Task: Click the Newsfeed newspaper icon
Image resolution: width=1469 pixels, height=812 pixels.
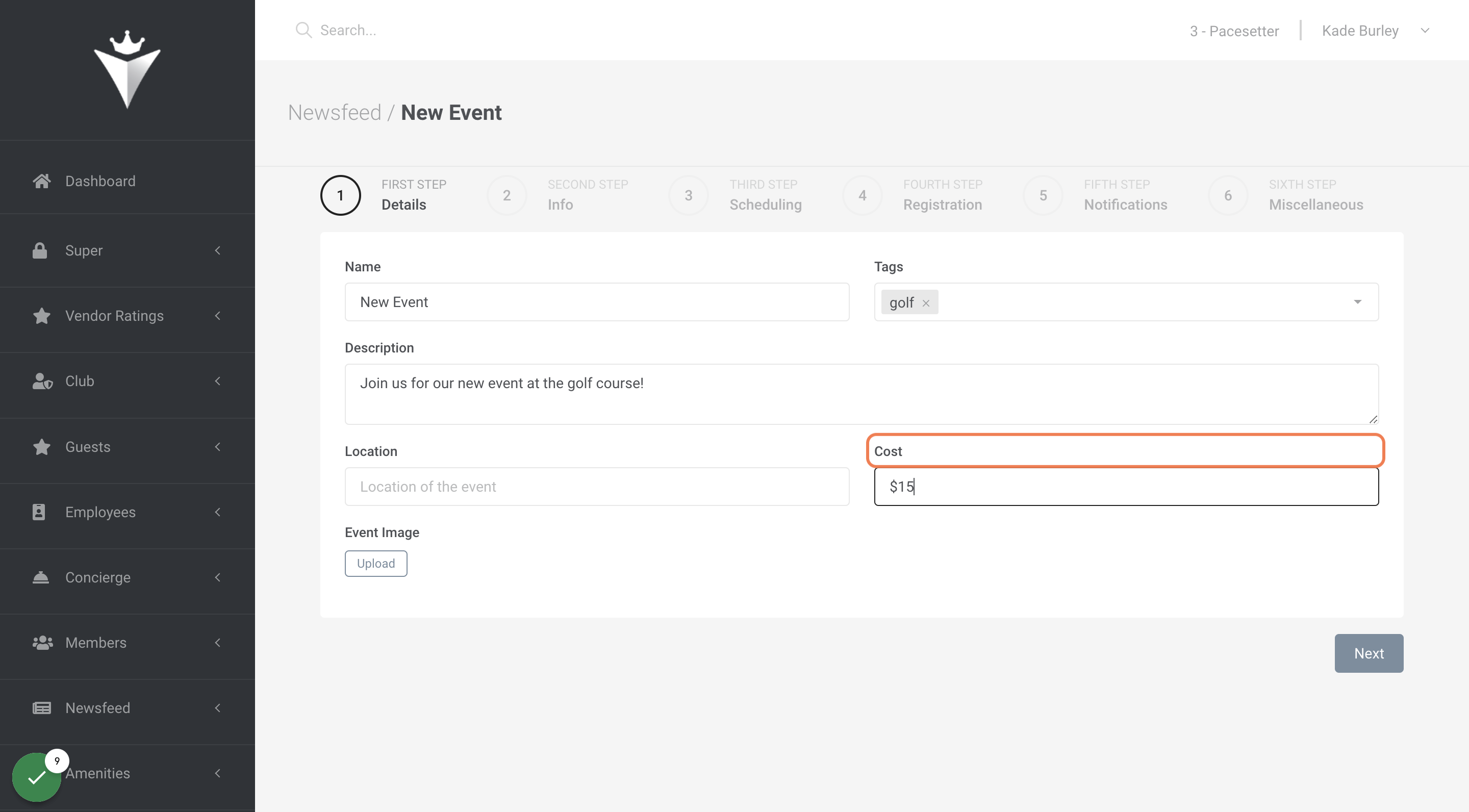Action: 42,707
